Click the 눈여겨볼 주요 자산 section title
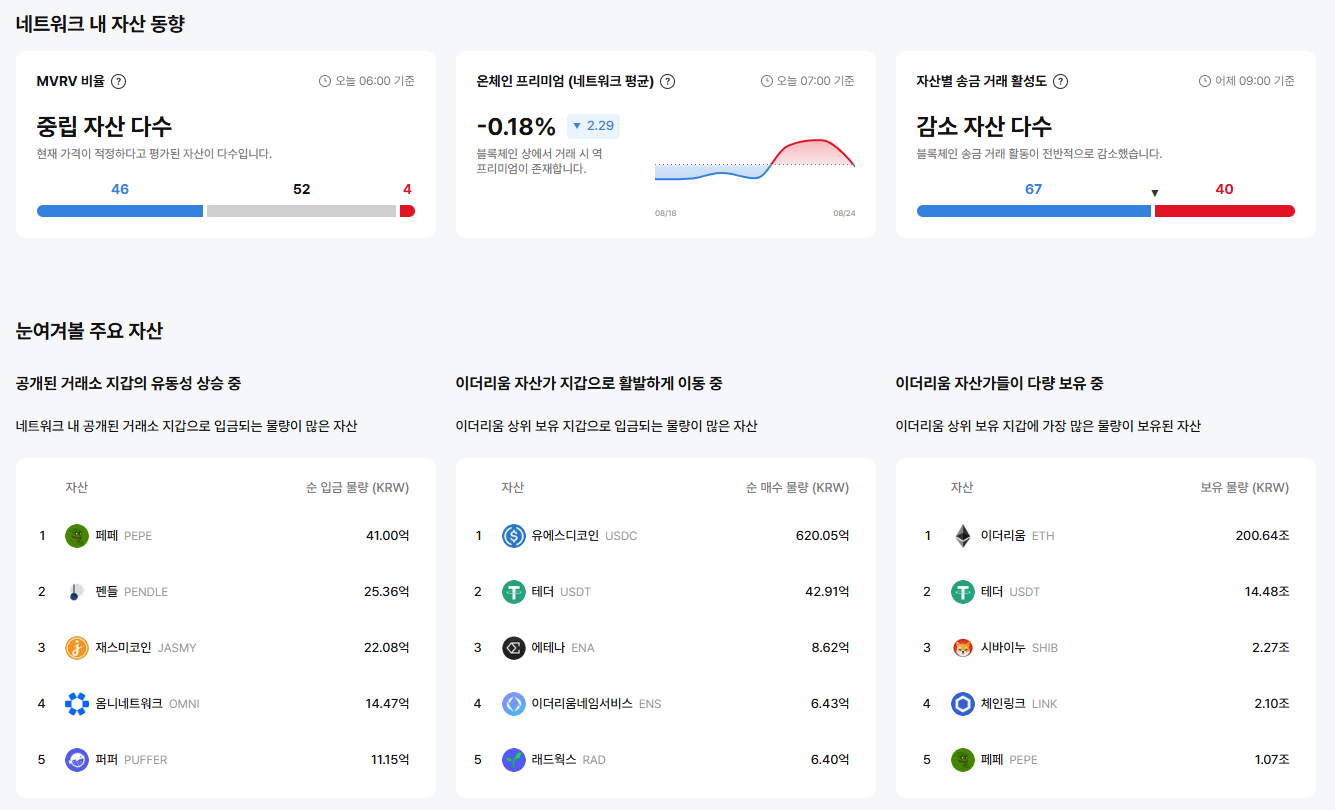 pos(89,331)
